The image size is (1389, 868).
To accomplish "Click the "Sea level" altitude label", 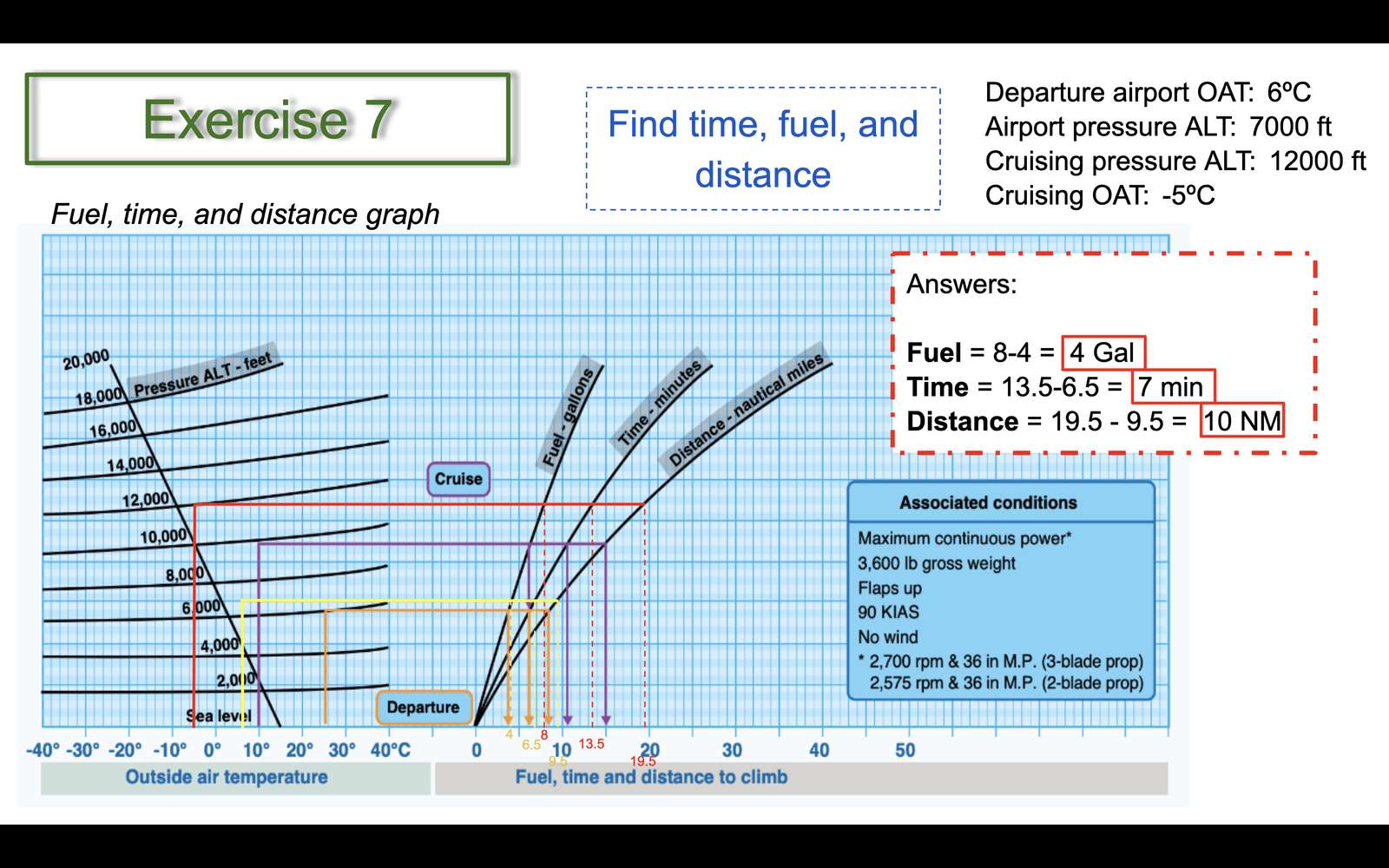I will coord(219,716).
